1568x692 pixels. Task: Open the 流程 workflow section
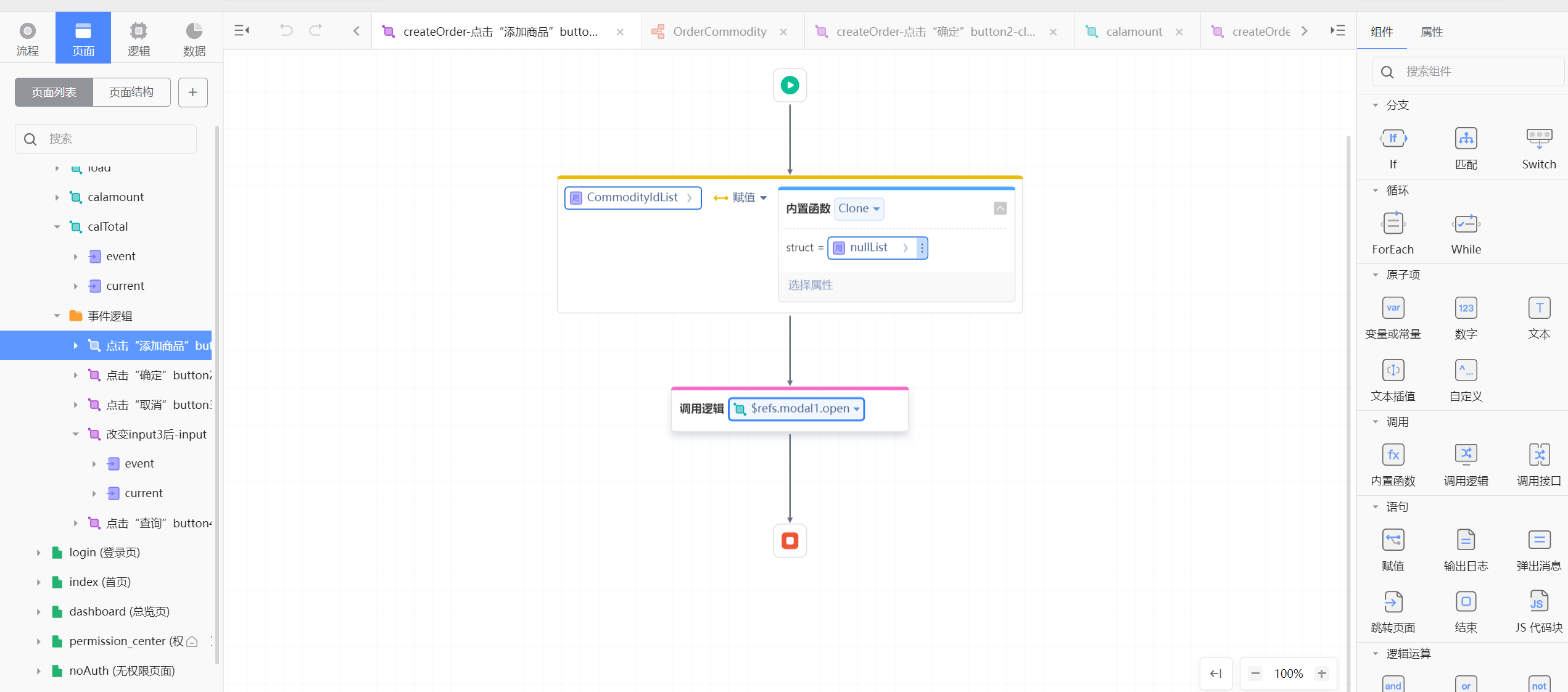(28, 38)
